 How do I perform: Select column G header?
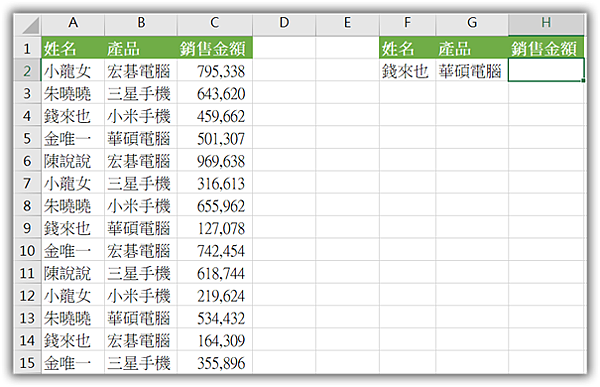click(472, 25)
